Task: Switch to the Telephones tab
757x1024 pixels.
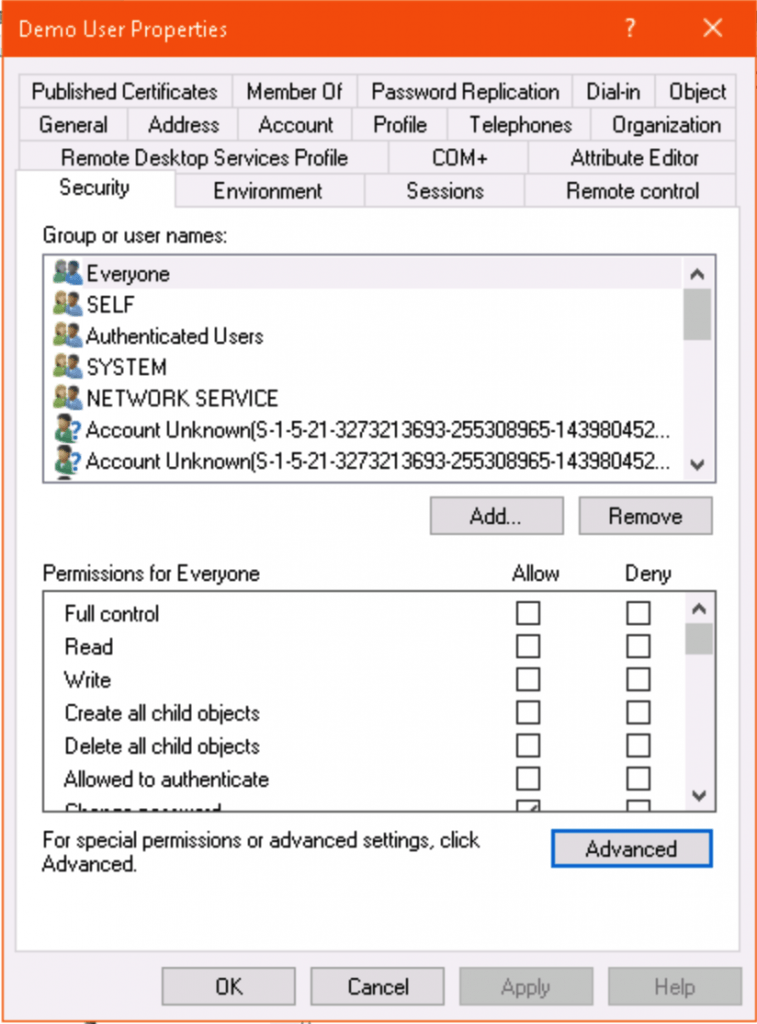Action: (x=519, y=125)
